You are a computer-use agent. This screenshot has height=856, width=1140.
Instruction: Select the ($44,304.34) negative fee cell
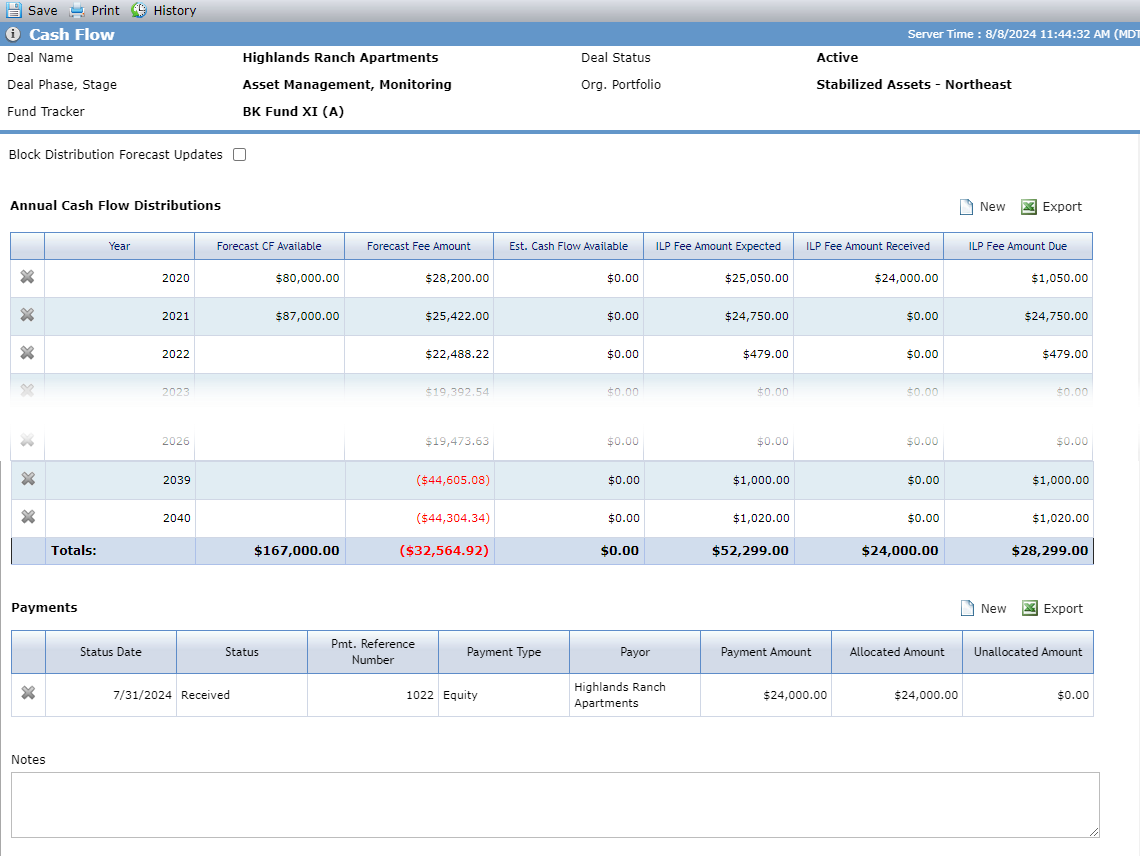[x=420, y=518]
